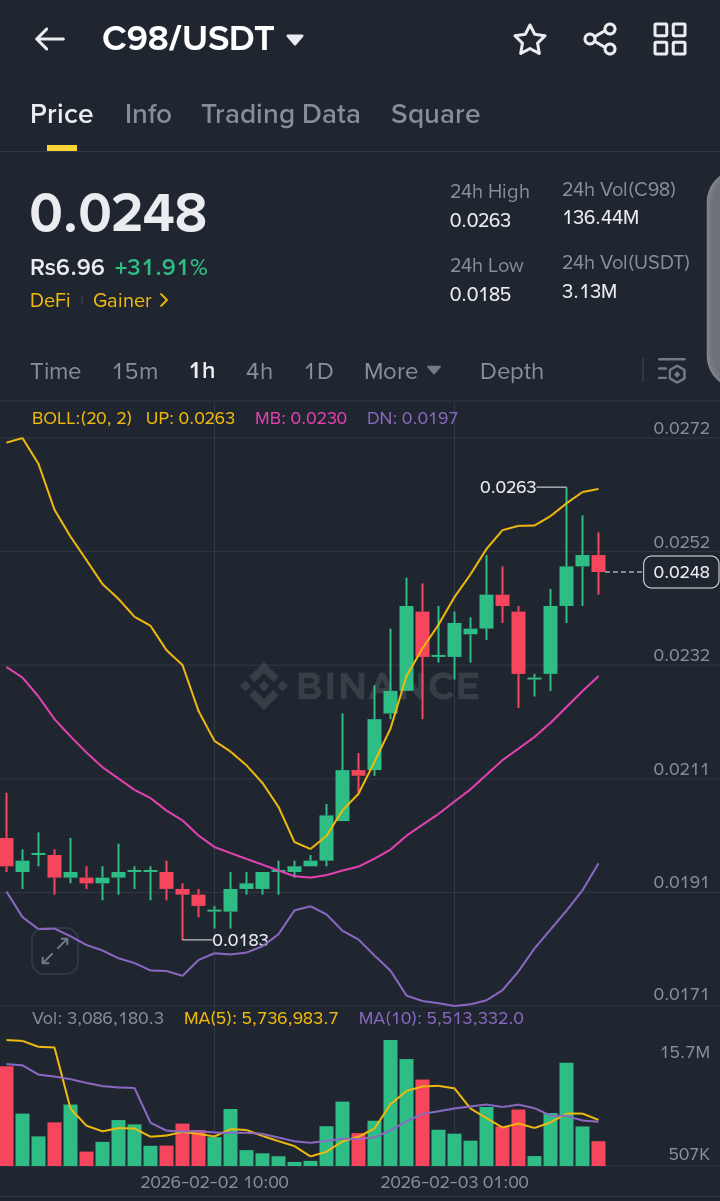Image resolution: width=720 pixels, height=1201 pixels.
Task: Switch to the Price tab
Action: (x=62, y=114)
